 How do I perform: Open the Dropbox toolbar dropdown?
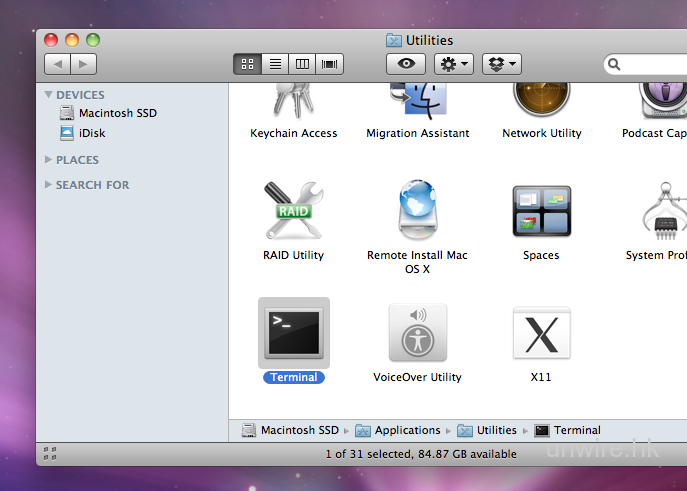[501, 64]
